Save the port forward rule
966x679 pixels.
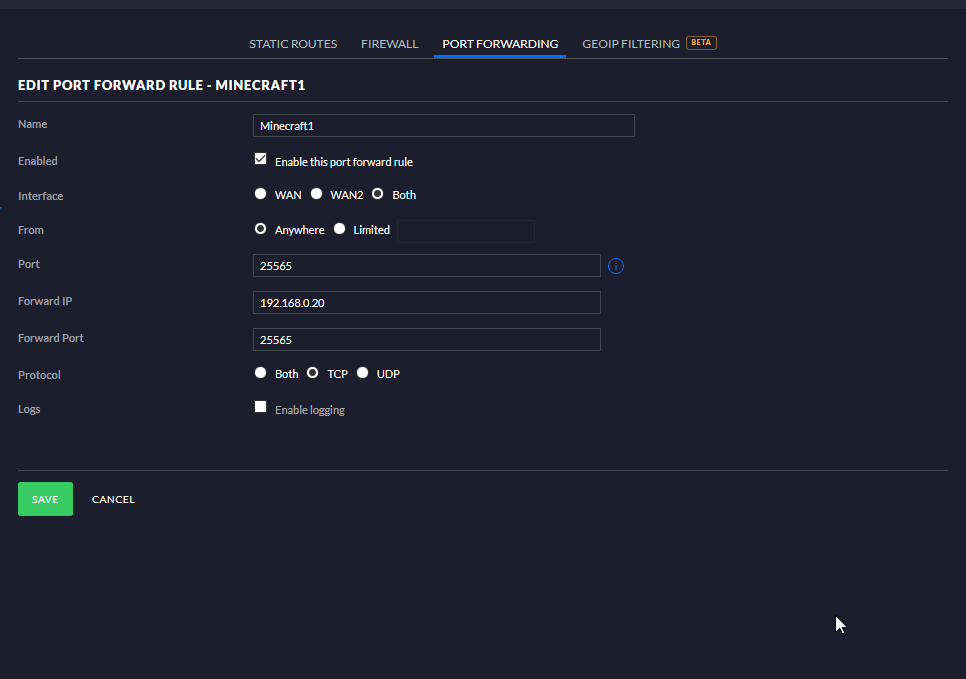point(45,499)
